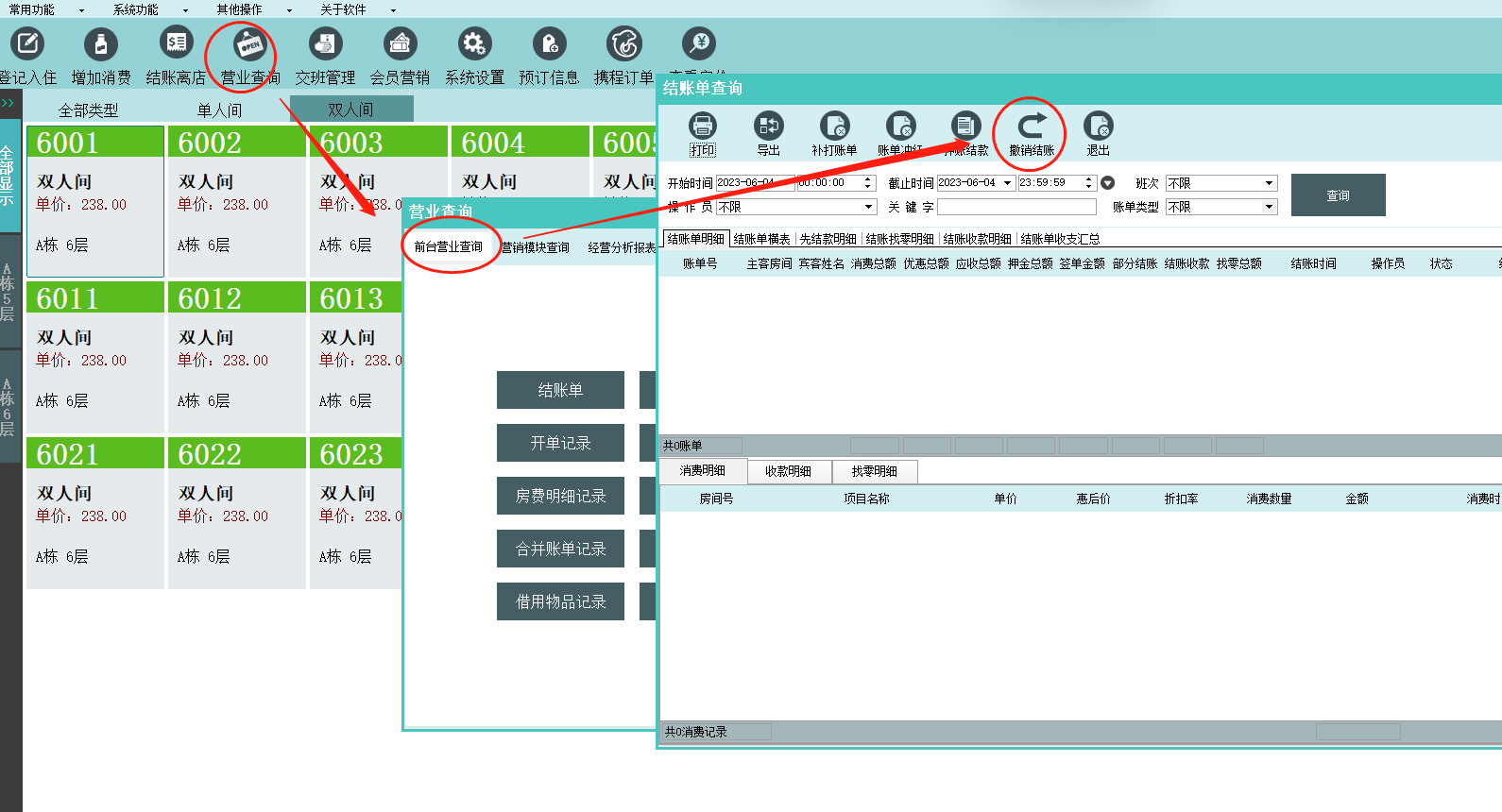
Task: Open the 登记入住 check-in icon
Action: click(27, 44)
